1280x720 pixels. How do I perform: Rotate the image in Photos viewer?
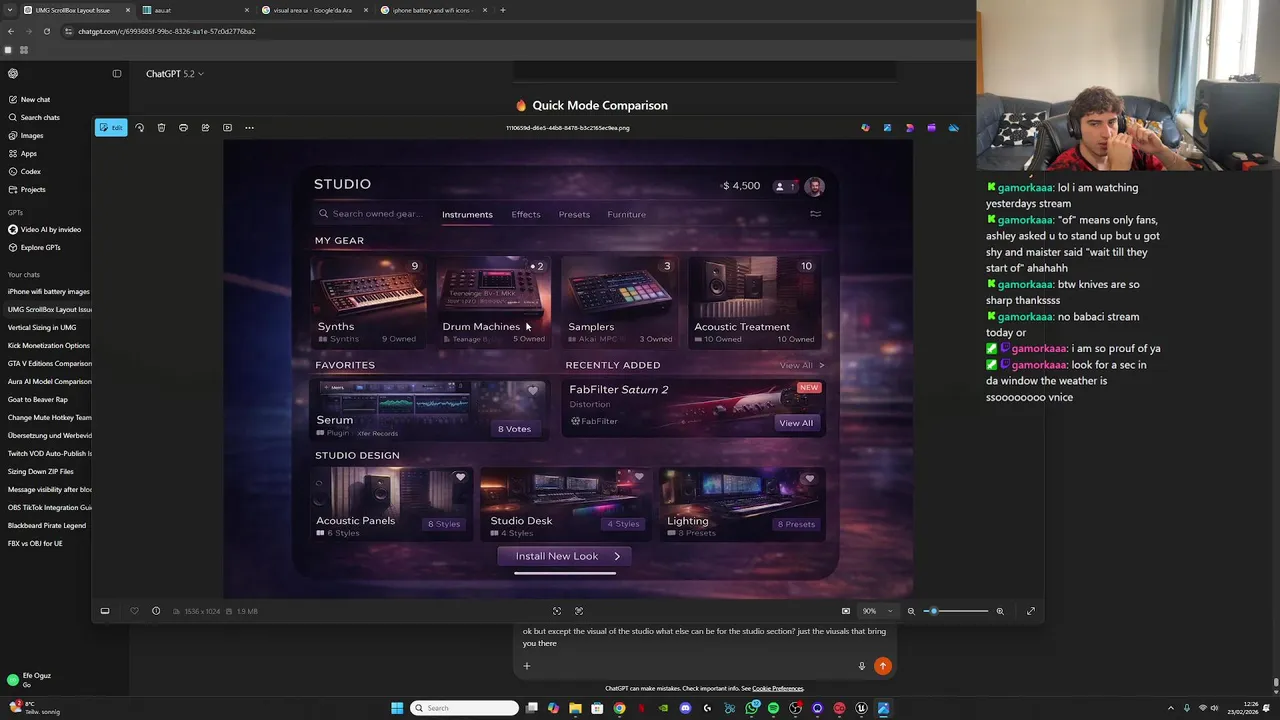tap(139, 128)
